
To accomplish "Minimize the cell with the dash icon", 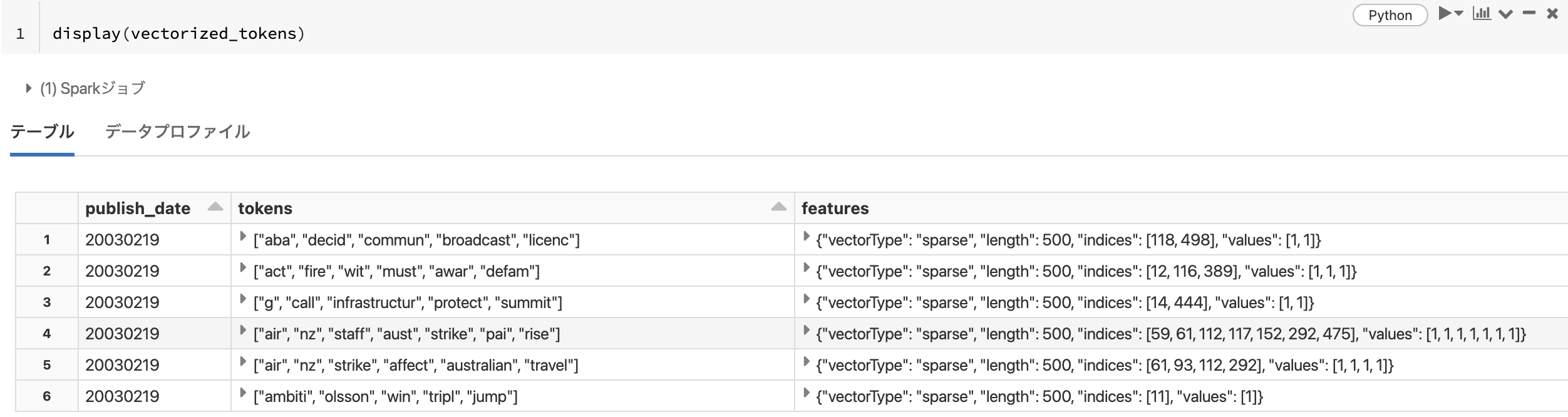I will pos(1529,13).
